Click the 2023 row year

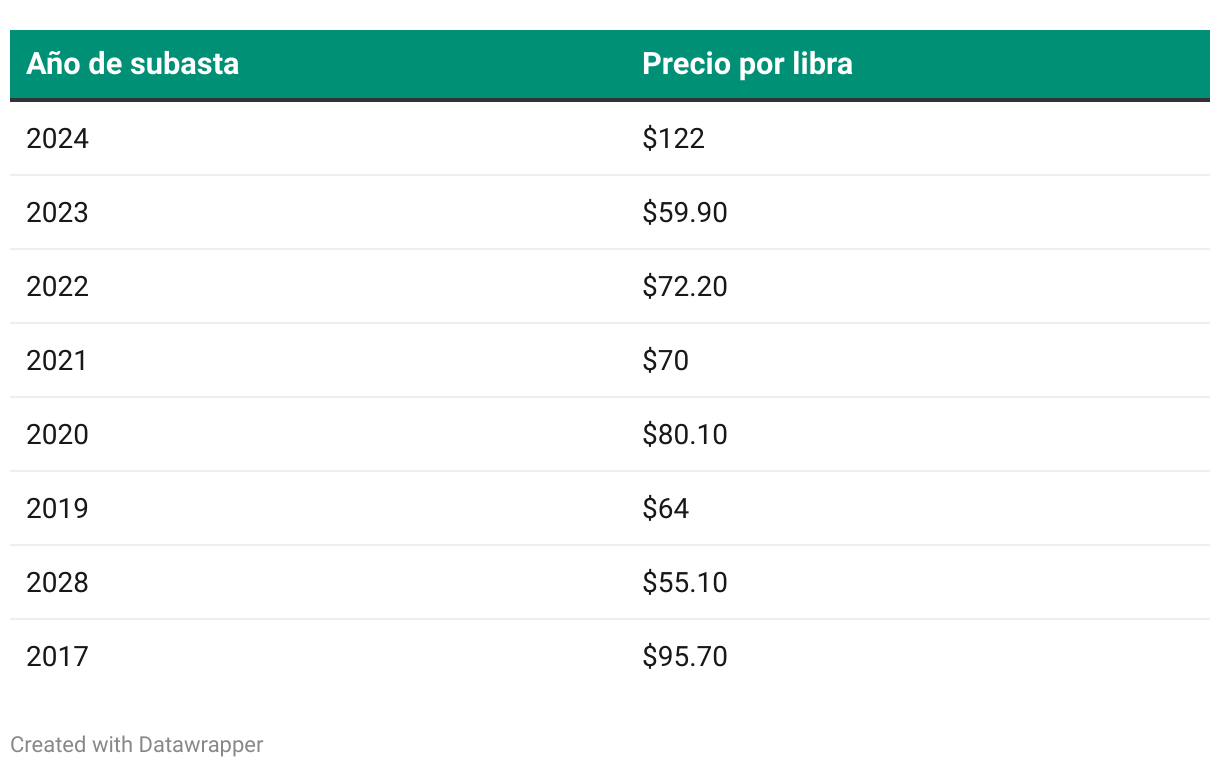tap(57, 212)
